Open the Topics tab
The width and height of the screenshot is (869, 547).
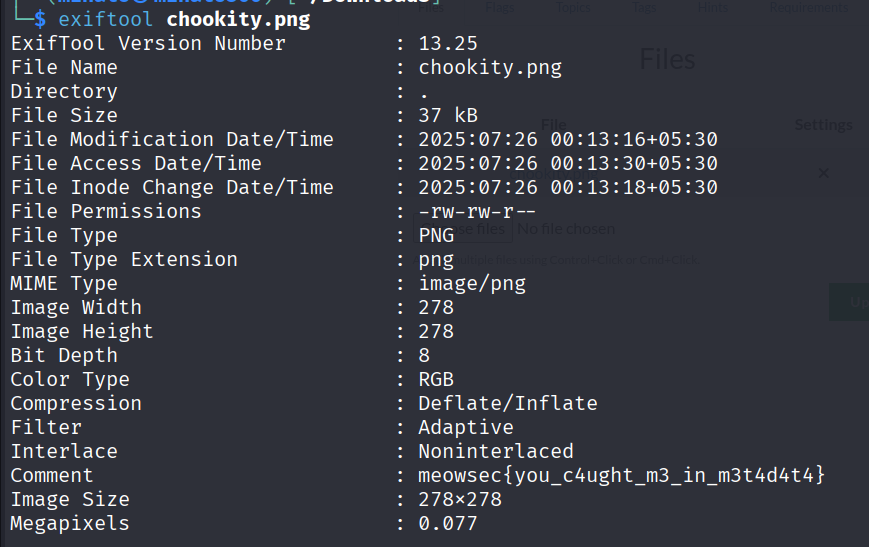572,8
